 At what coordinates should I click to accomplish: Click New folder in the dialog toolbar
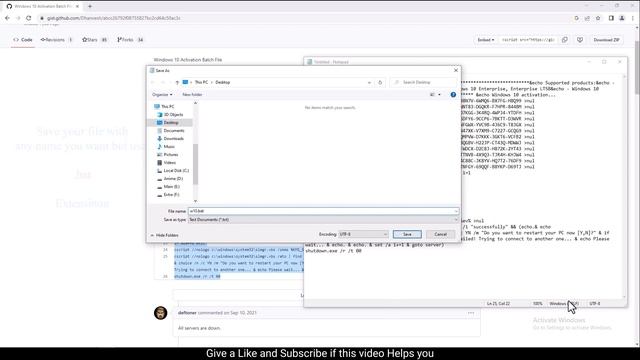tap(192, 95)
